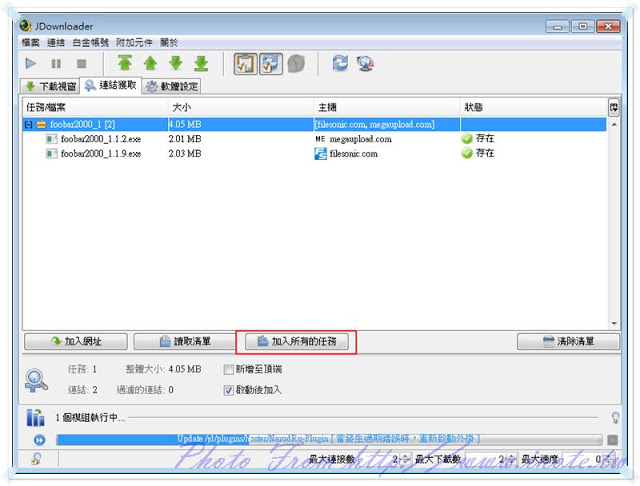Open the 附加元件 menu

click(x=134, y=42)
